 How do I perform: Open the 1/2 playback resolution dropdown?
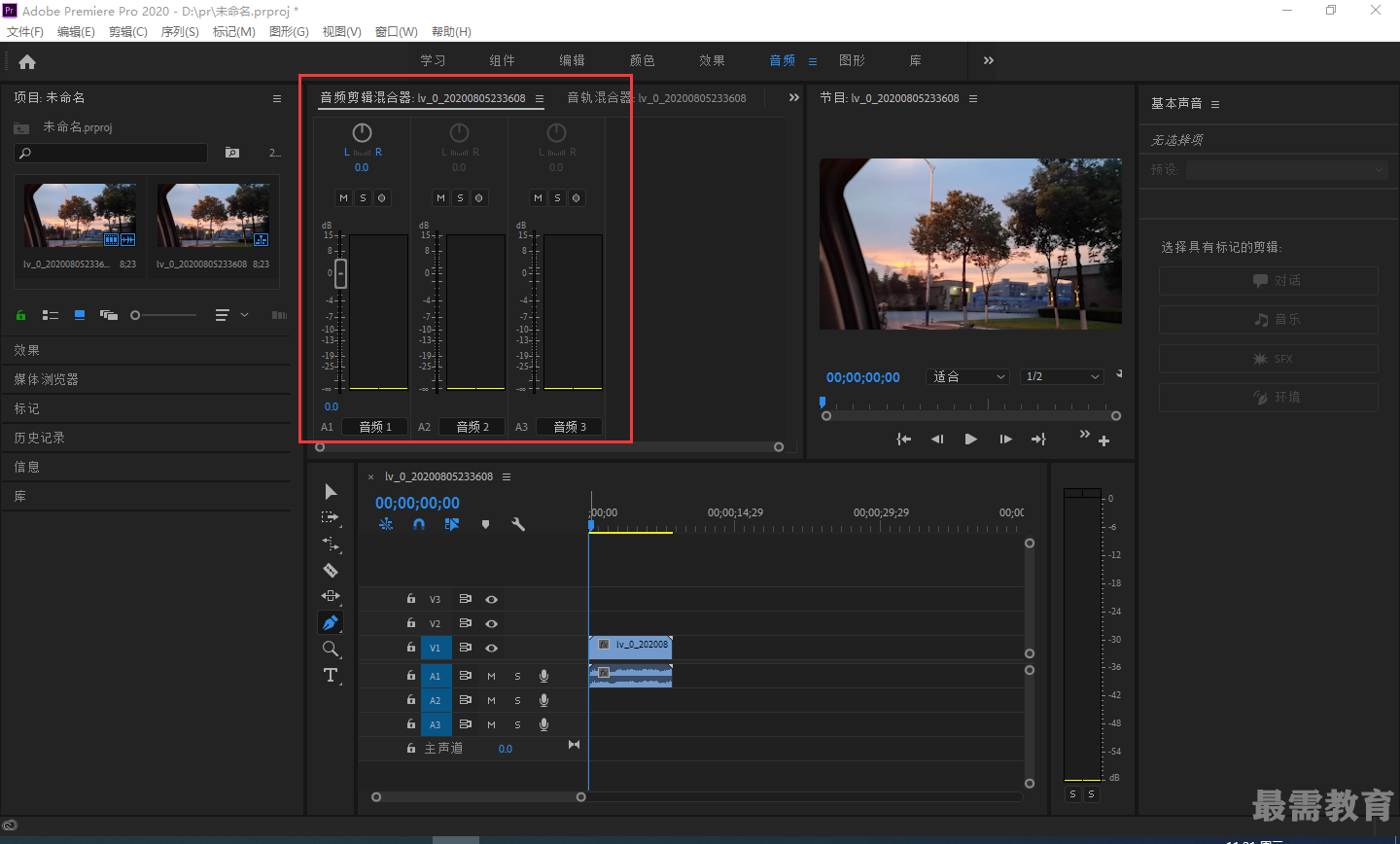tap(1064, 376)
